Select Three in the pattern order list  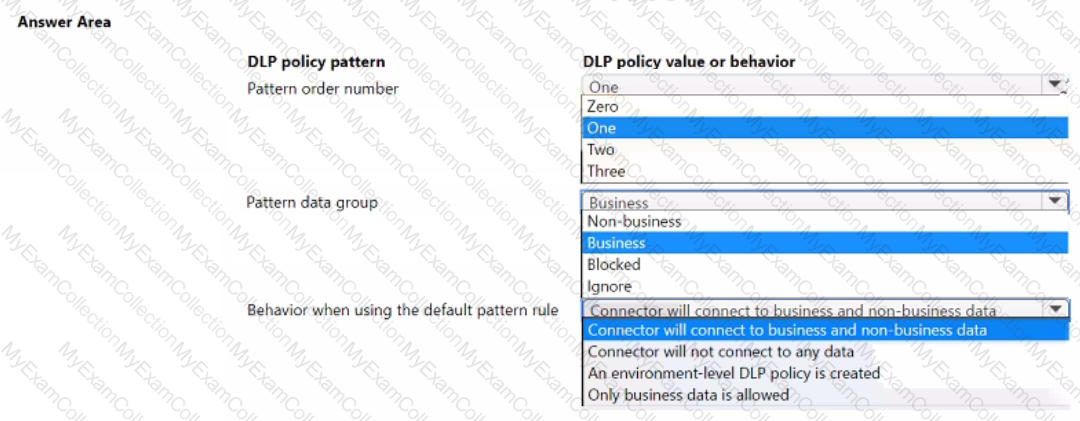[606, 171]
